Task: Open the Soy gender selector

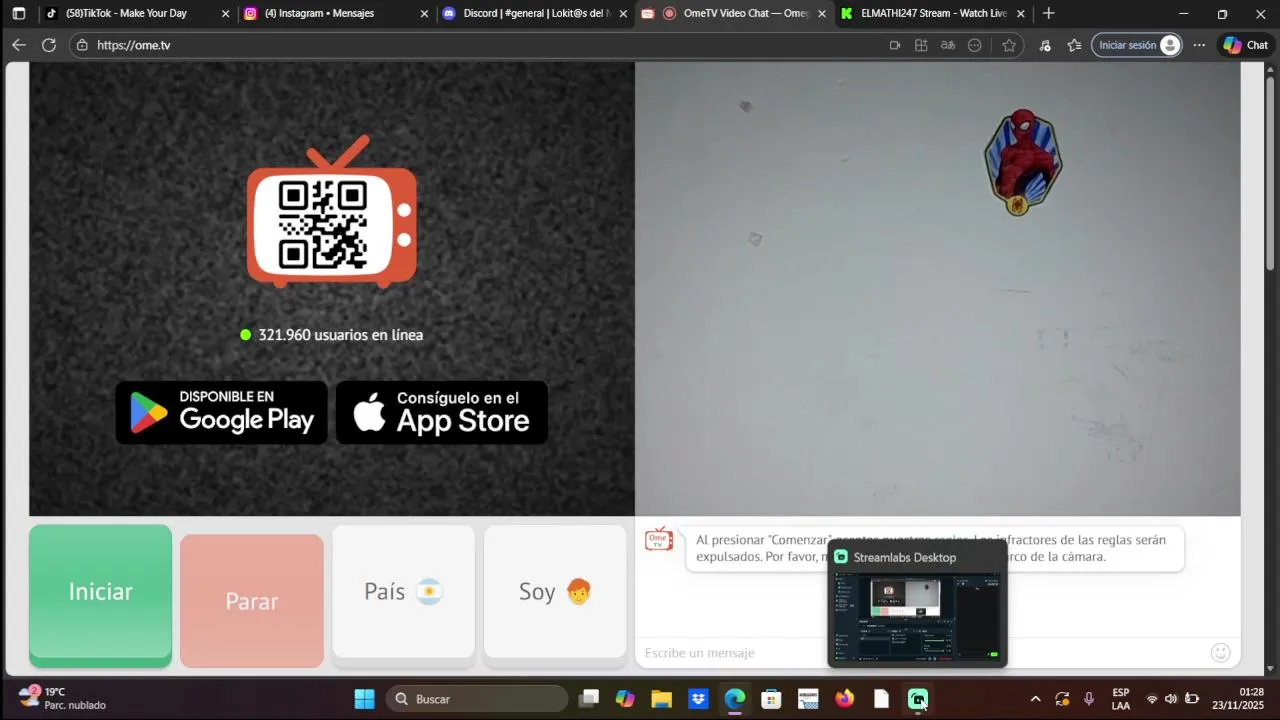Action: 555,591
